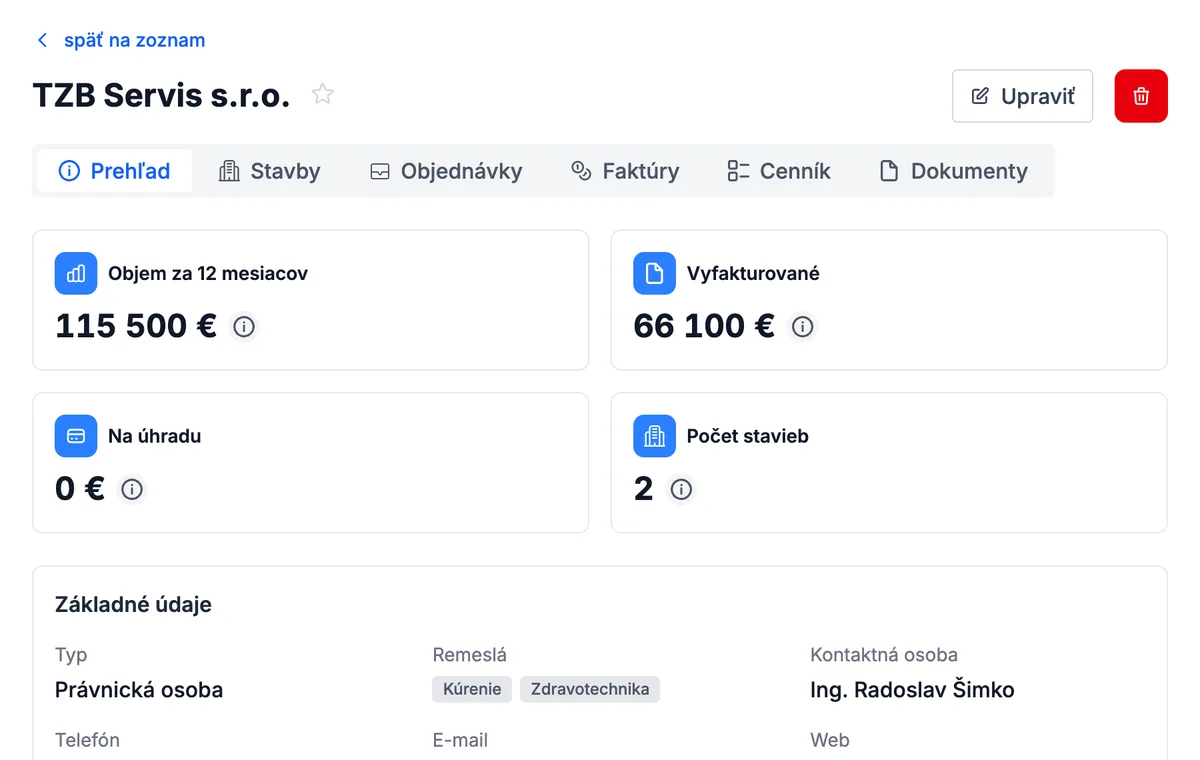Screen dimensions: 1200x760
Task: Click contact name 'Ing. Radoslav Šimko'
Action: pyautogui.click(x=912, y=690)
